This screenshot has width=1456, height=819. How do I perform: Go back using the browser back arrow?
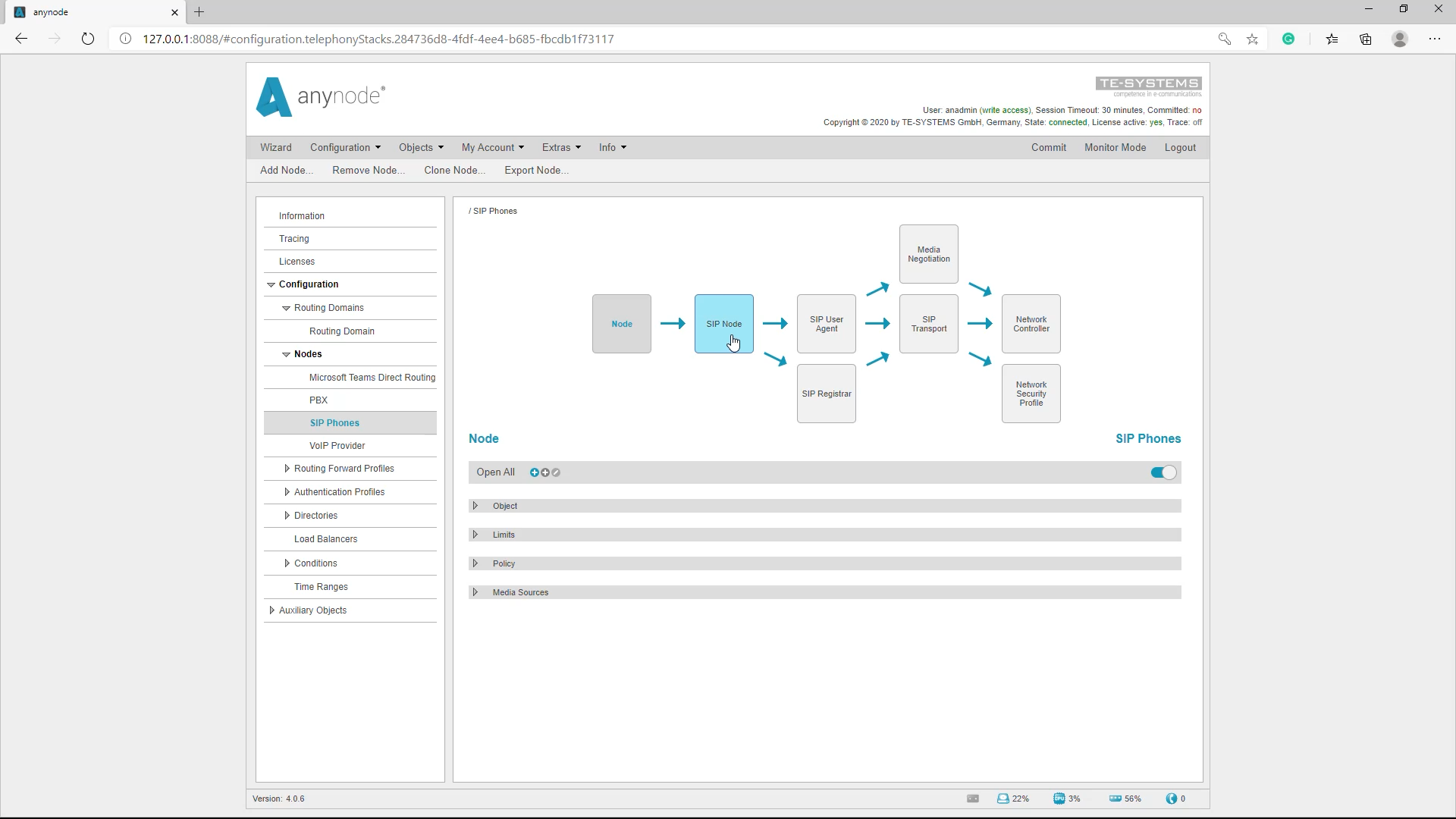point(21,39)
